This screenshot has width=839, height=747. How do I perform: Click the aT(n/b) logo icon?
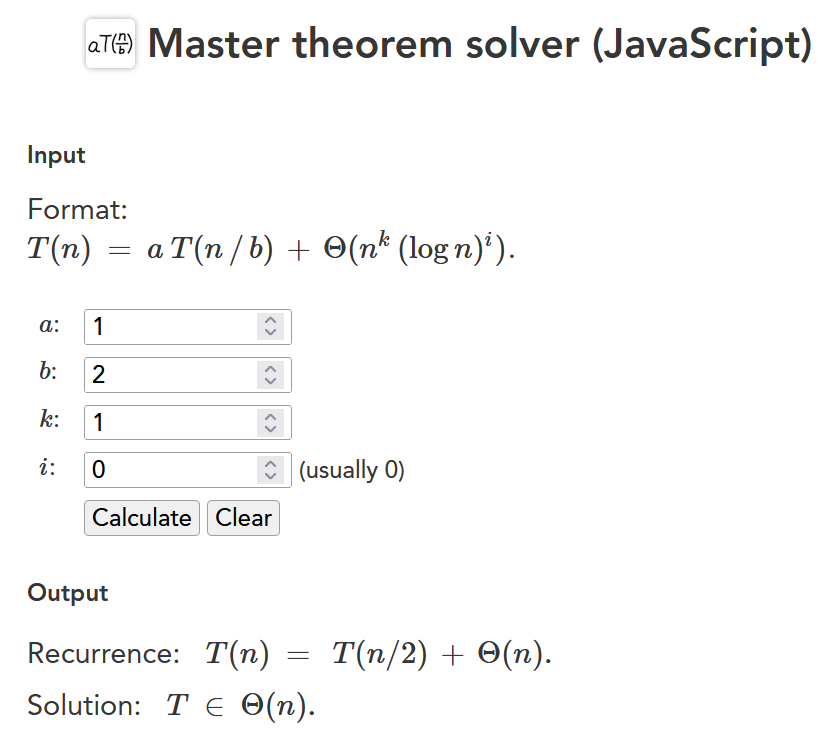(x=110, y=43)
